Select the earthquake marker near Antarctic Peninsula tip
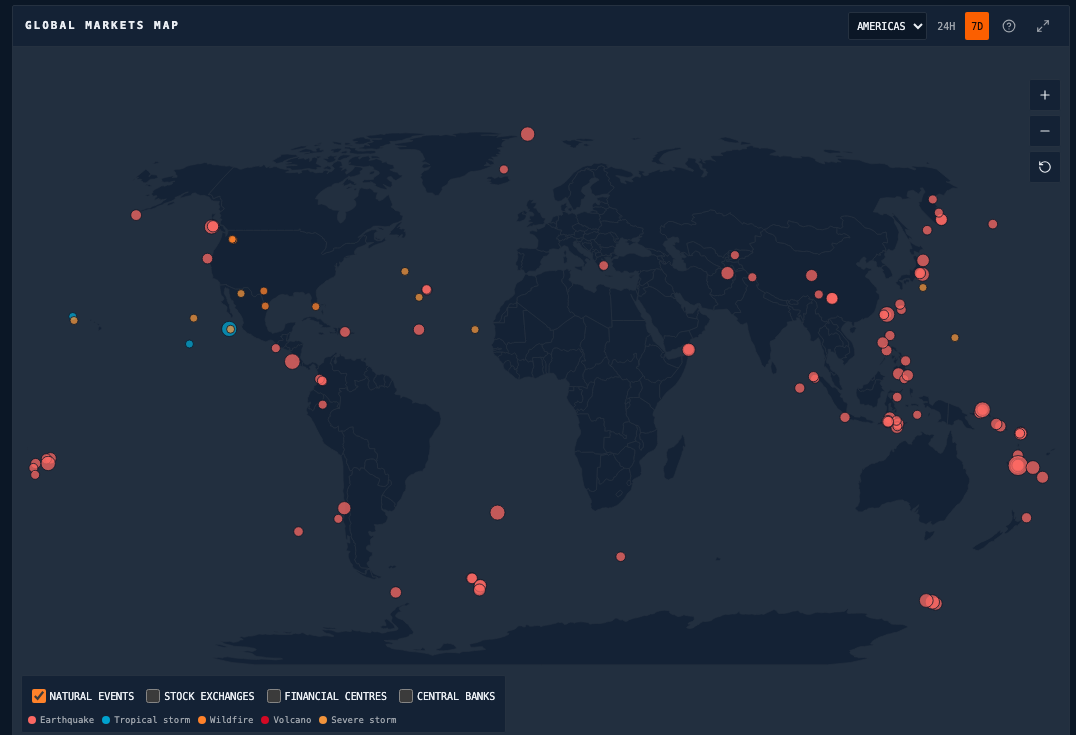This screenshot has width=1076, height=735. tap(396, 592)
